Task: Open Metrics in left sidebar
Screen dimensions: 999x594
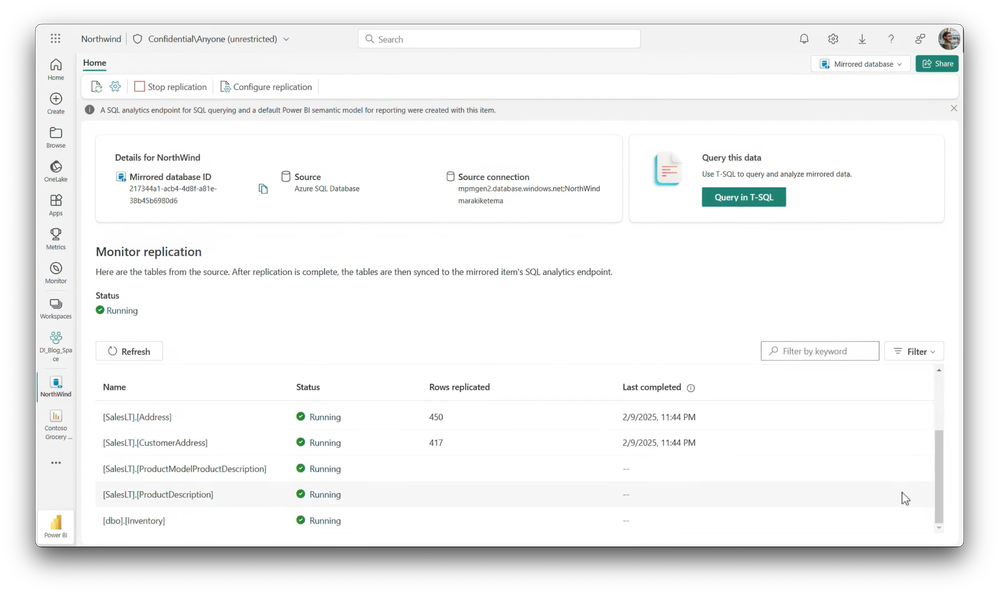Action: click(x=56, y=239)
